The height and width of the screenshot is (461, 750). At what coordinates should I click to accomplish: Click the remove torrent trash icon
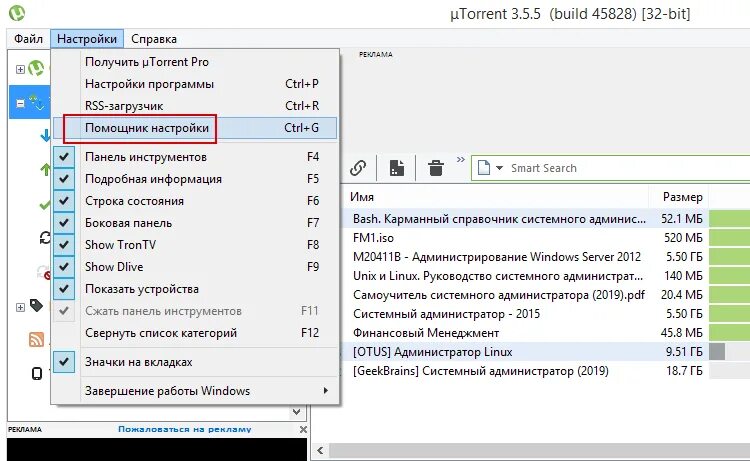click(436, 168)
